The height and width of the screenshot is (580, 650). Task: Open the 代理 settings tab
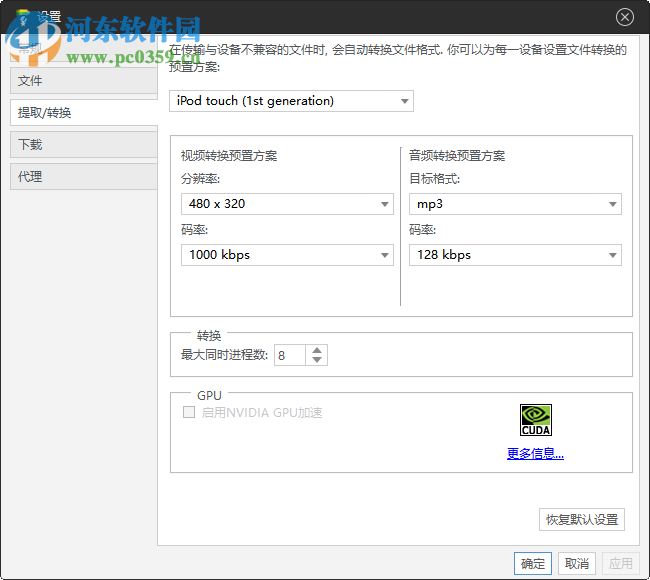pyautogui.click(x=84, y=177)
